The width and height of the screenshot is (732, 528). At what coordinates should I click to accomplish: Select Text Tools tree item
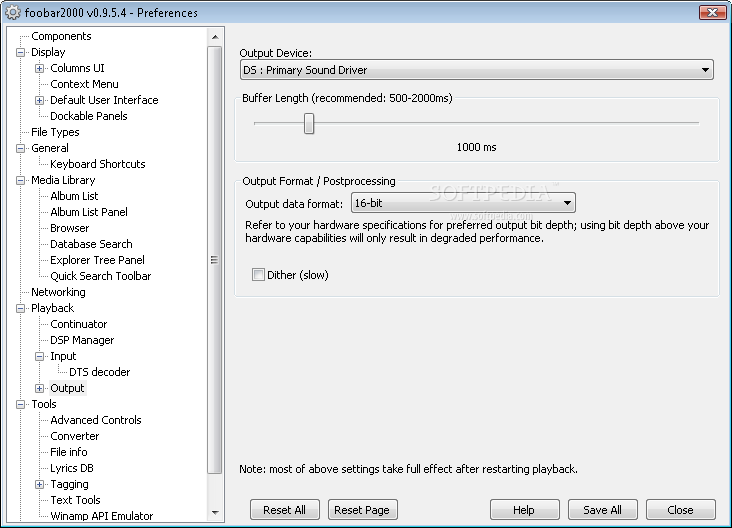tap(75, 500)
